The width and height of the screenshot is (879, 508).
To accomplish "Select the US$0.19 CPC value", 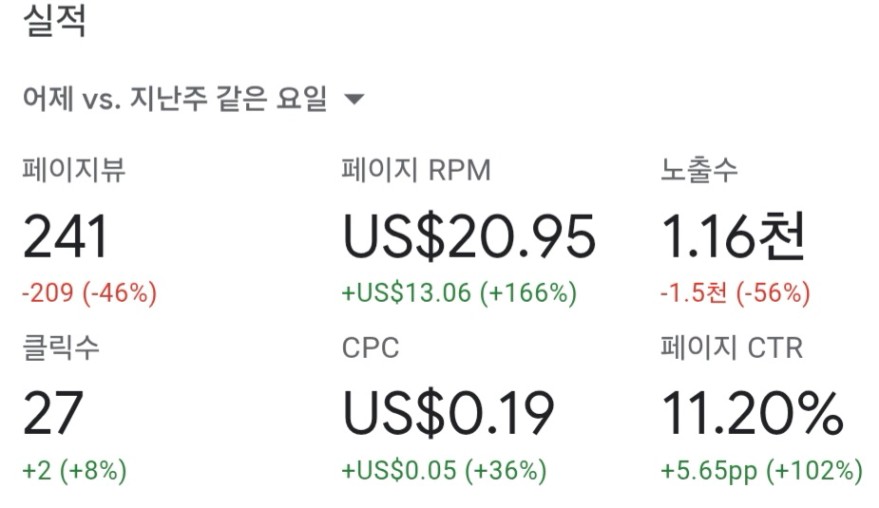I will coord(448,414).
